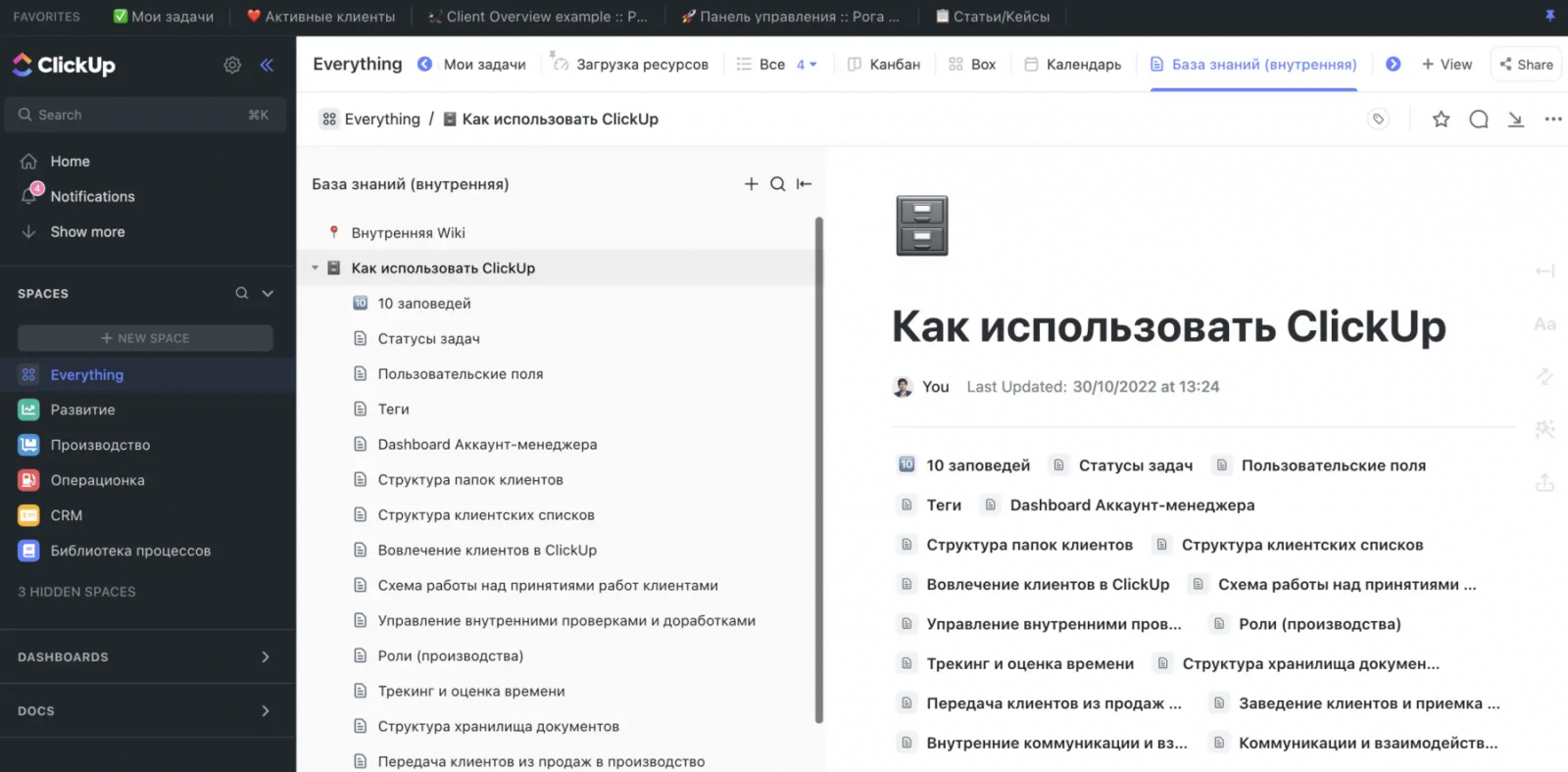Screen dimensions: 1568x772
Task: Search pages in База знаний panel
Action: (777, 184)
